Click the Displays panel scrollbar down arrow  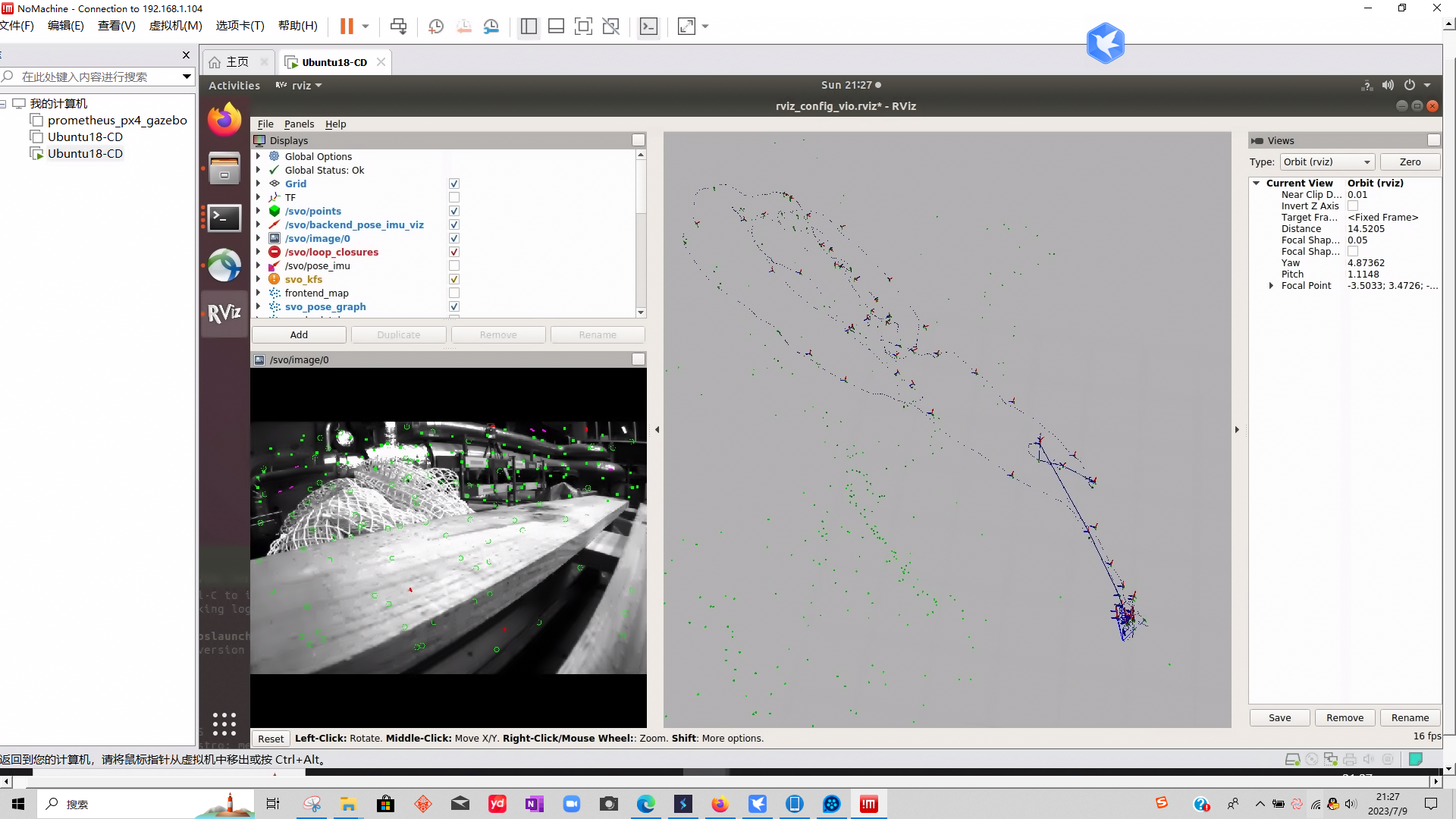click(x=641, y=312)
